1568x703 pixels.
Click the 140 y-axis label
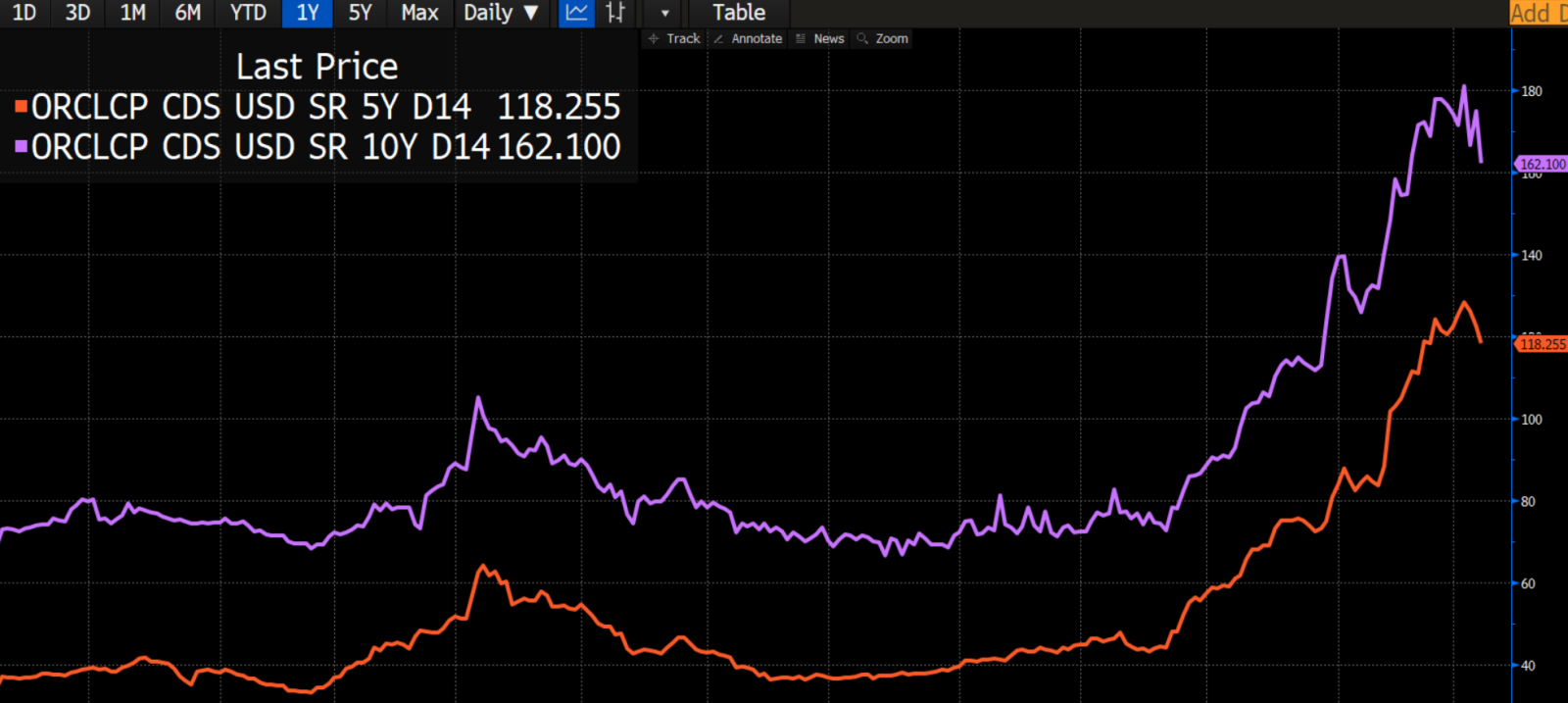coord(1531,255)
